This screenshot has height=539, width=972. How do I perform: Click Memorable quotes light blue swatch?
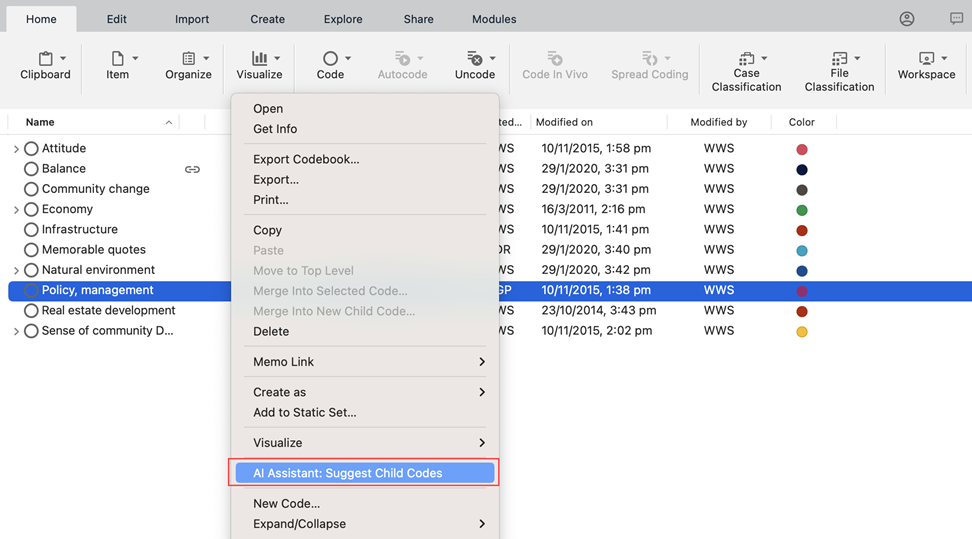[x=802, y=251]
